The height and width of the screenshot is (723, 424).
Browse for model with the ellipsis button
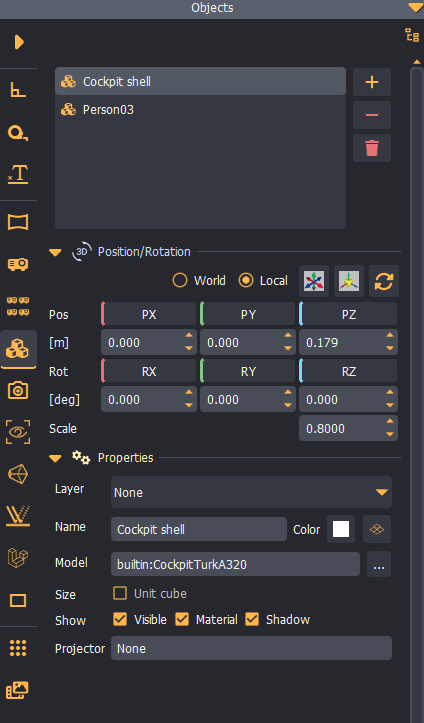[379, 564]
